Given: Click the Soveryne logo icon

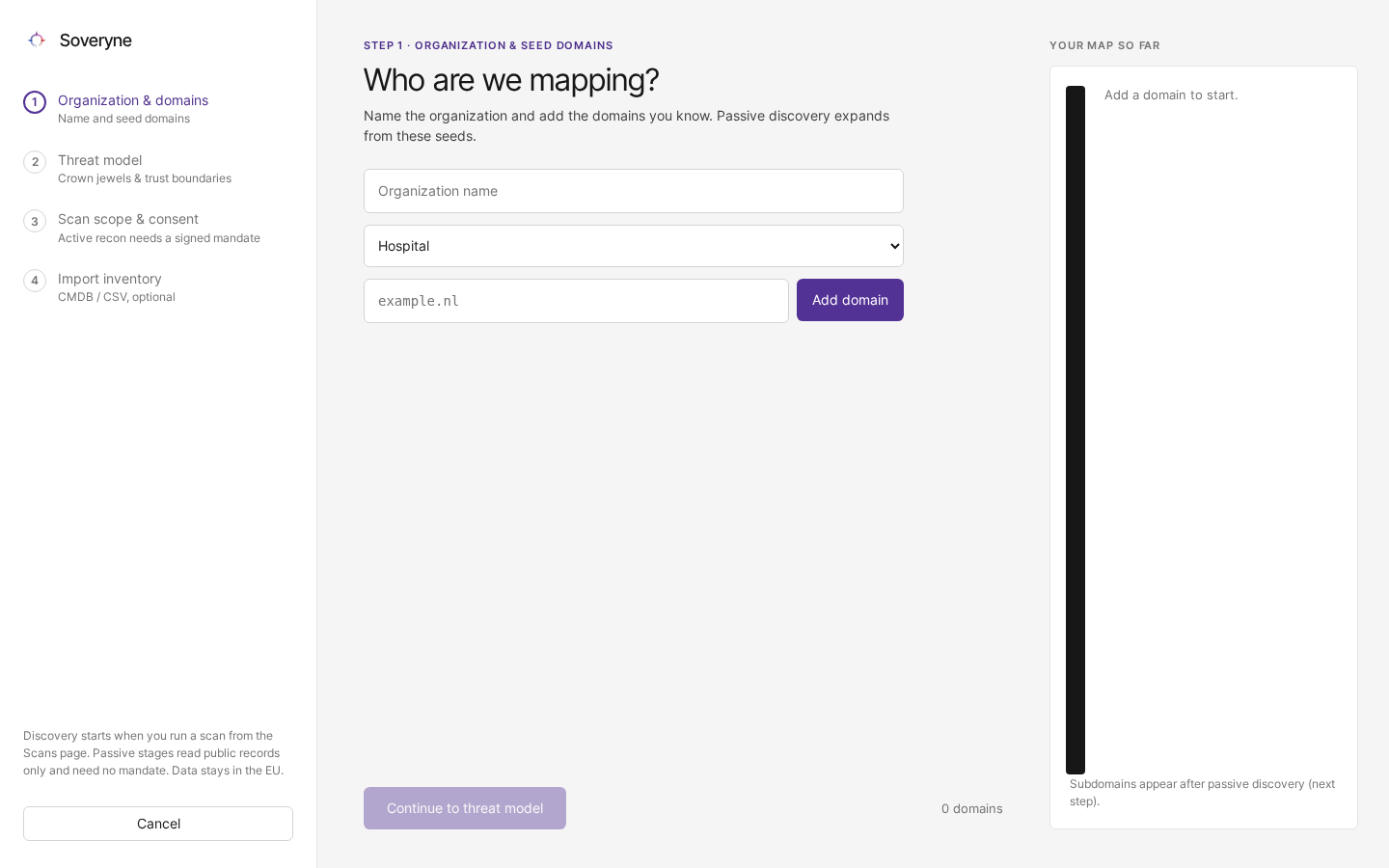Looking at the screenshot, I should (37, 40).
